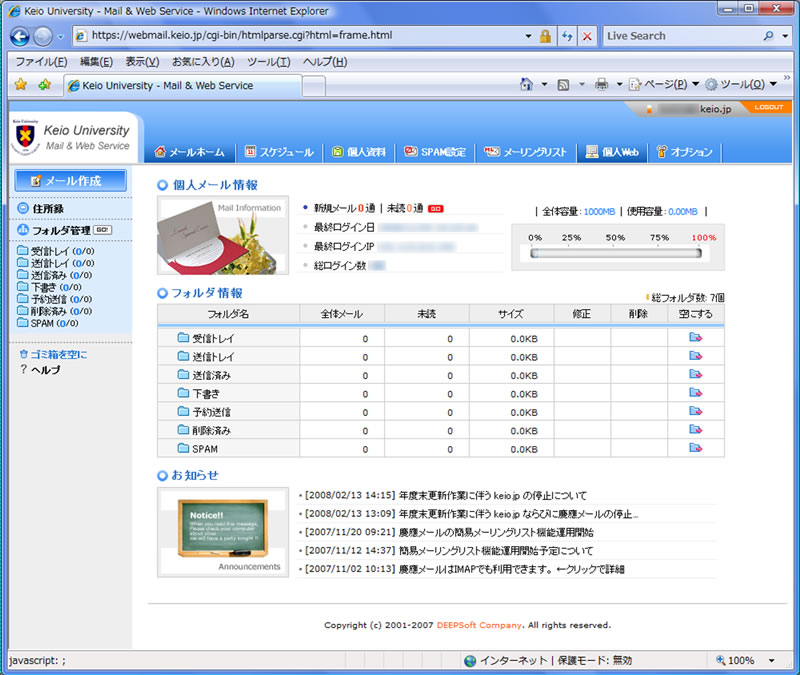Click the Stop loading X icon

coord(586,35)
